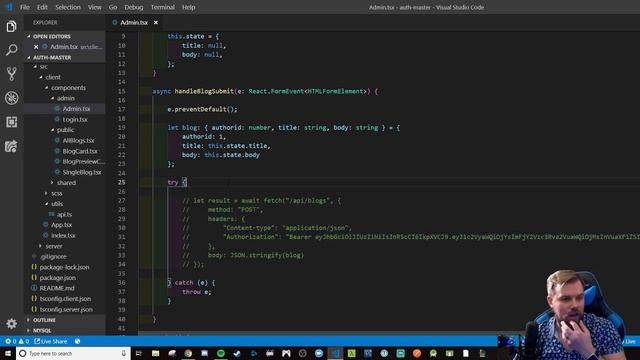Open Chrome from the taskbar
Screen dimensions: 640x360
pyautogui.click(x=188, y=353)
